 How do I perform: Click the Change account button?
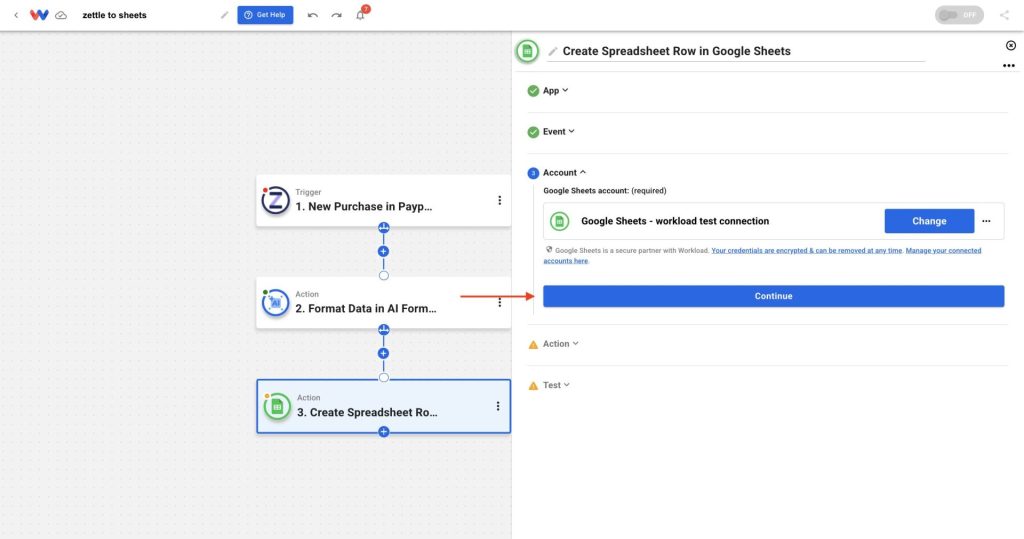point(929,221)
